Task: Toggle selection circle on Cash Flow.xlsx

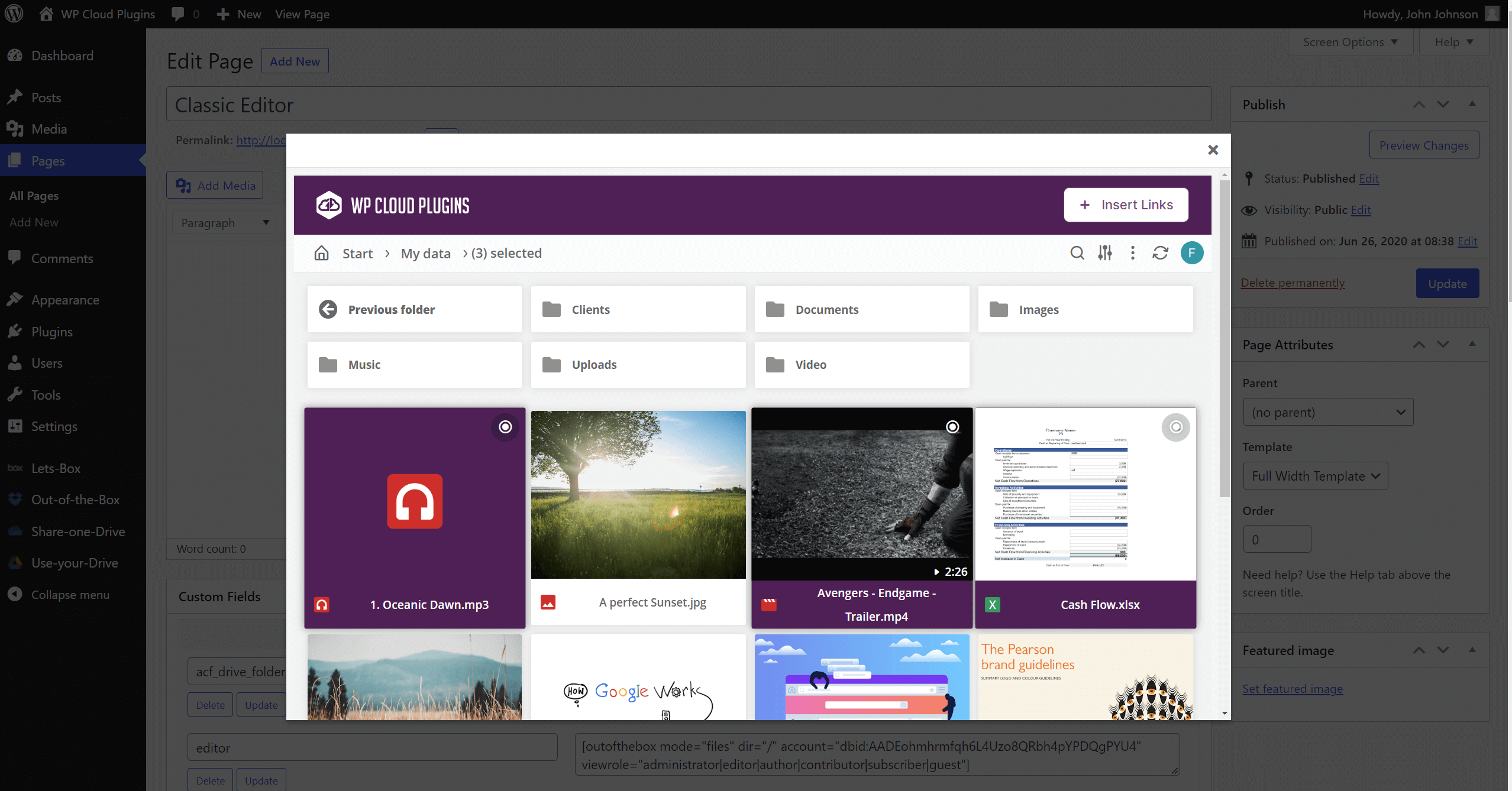Action: (1175, 427)
